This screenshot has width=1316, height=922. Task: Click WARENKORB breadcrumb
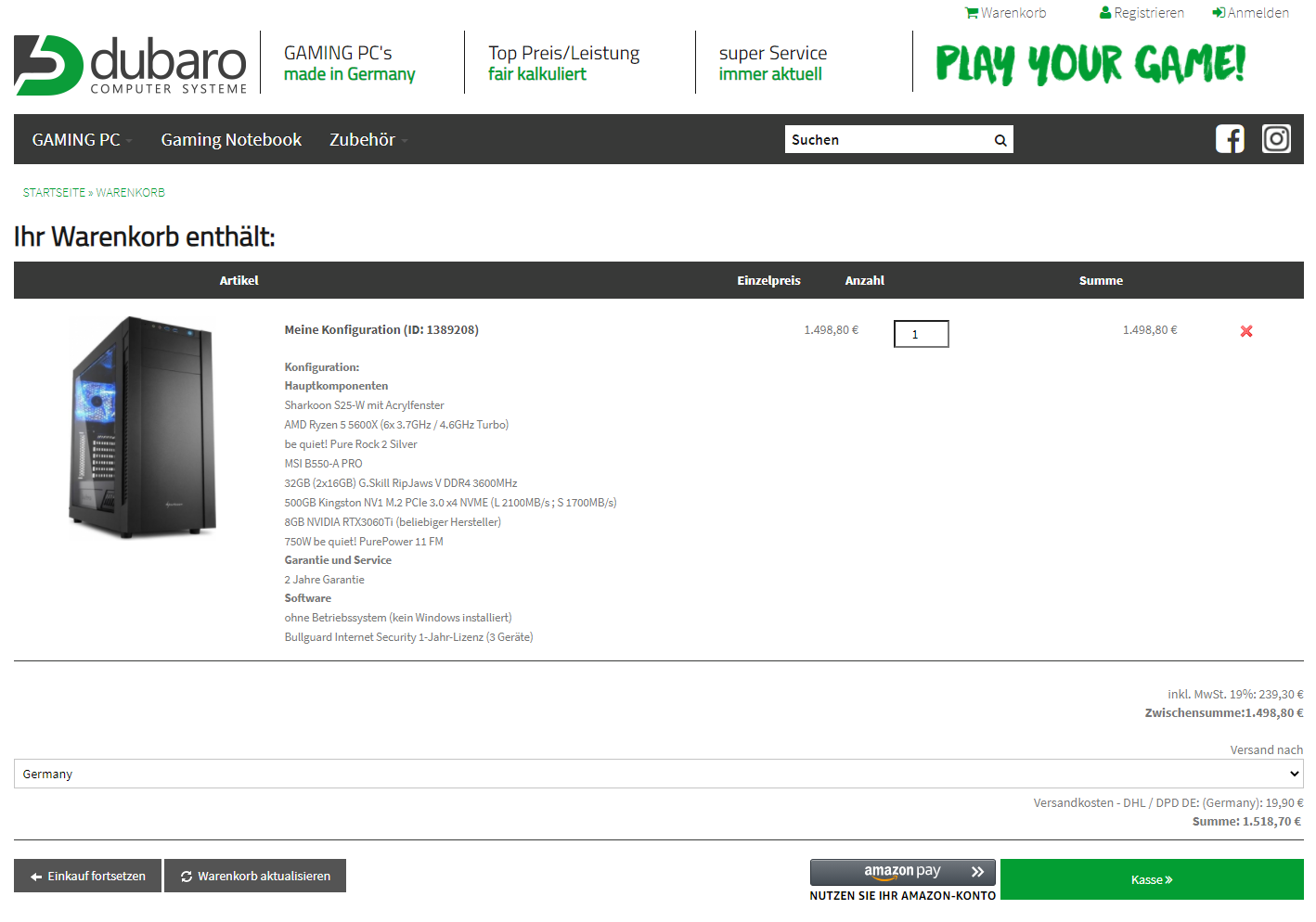pyautogui.click(x=131, y=193)
